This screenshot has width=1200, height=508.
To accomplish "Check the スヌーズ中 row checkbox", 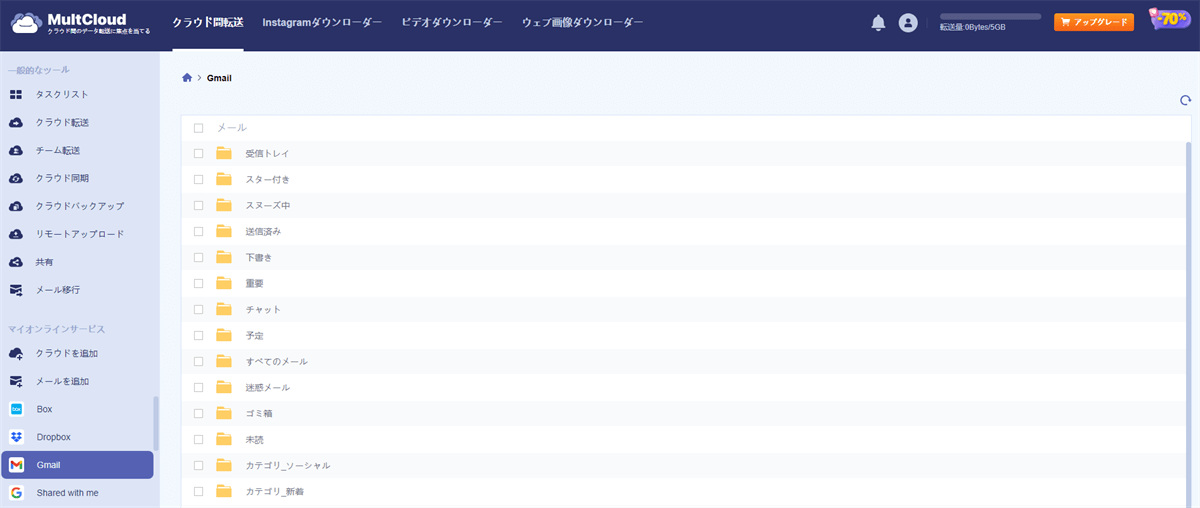I will [198, 205].
